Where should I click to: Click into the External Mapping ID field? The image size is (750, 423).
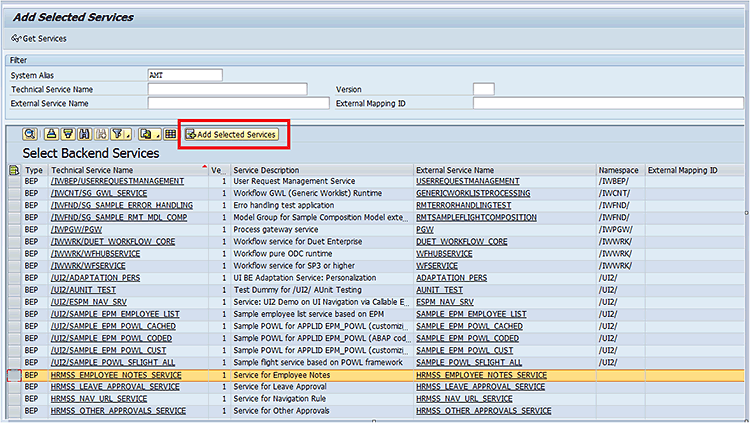click(x=608, y=102)
